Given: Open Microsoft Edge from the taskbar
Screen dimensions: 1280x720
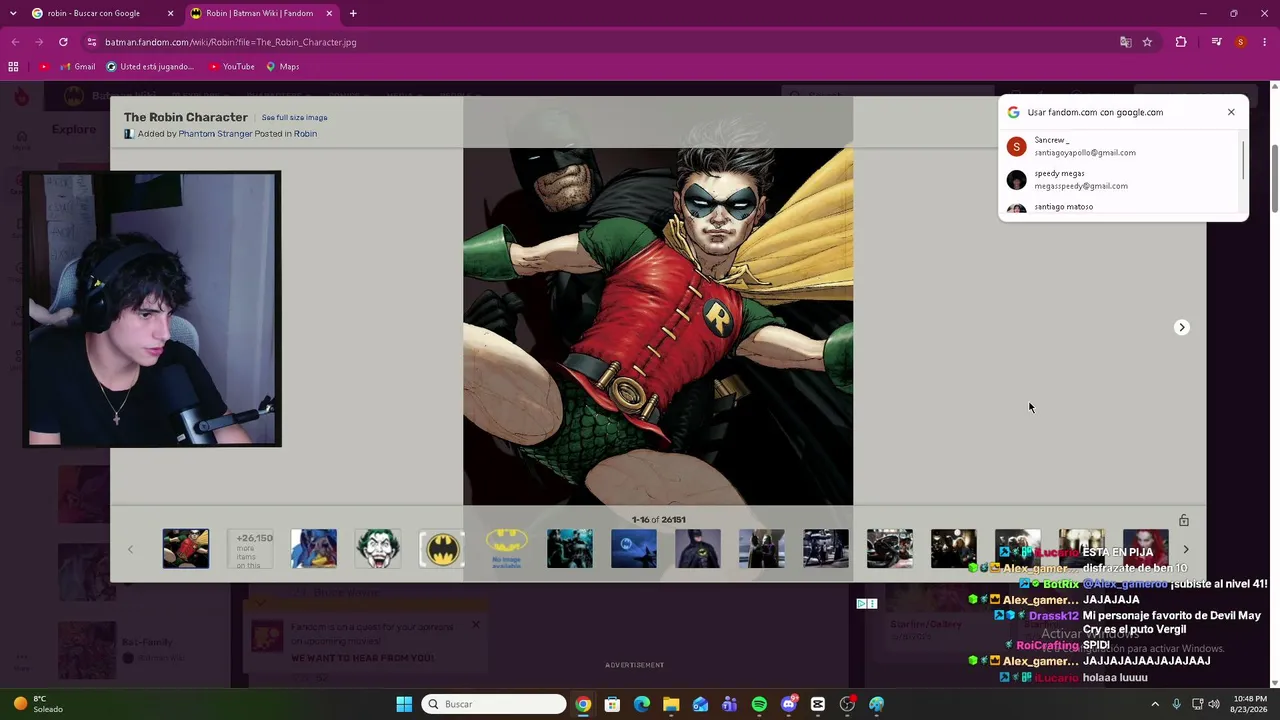Looking at the screenshot, I should point(642,704).
